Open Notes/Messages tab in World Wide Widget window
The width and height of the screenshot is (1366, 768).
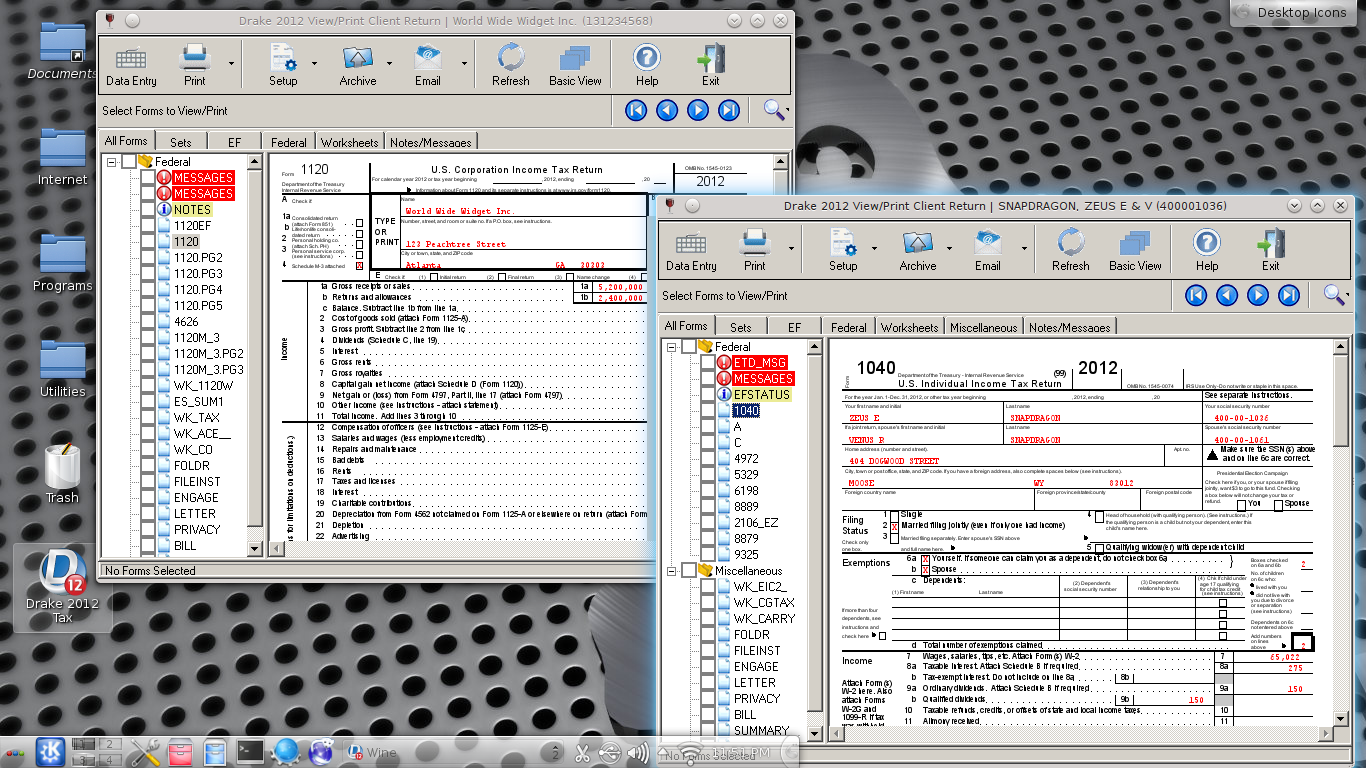pos(431,142)
